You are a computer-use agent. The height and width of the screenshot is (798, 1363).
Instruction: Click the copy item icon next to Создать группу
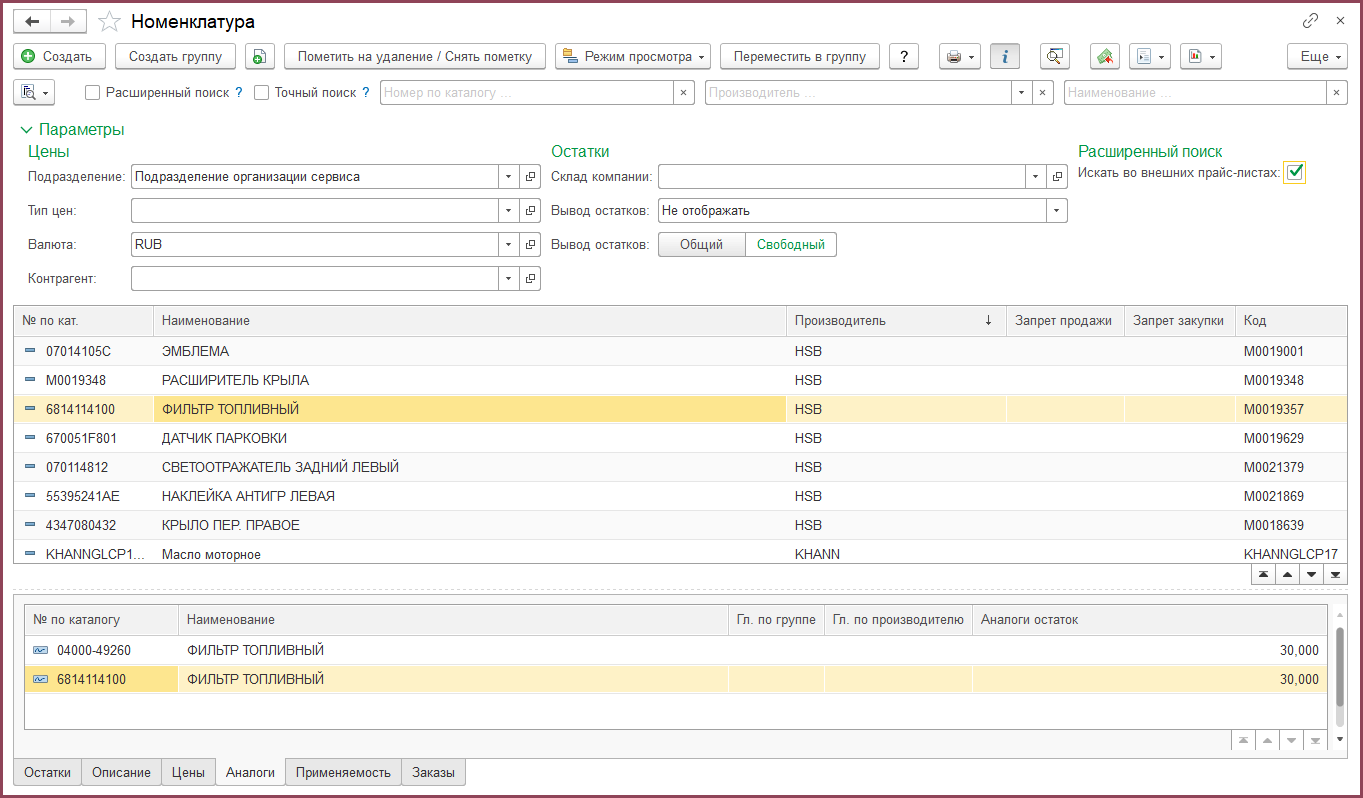coord(259,57)
